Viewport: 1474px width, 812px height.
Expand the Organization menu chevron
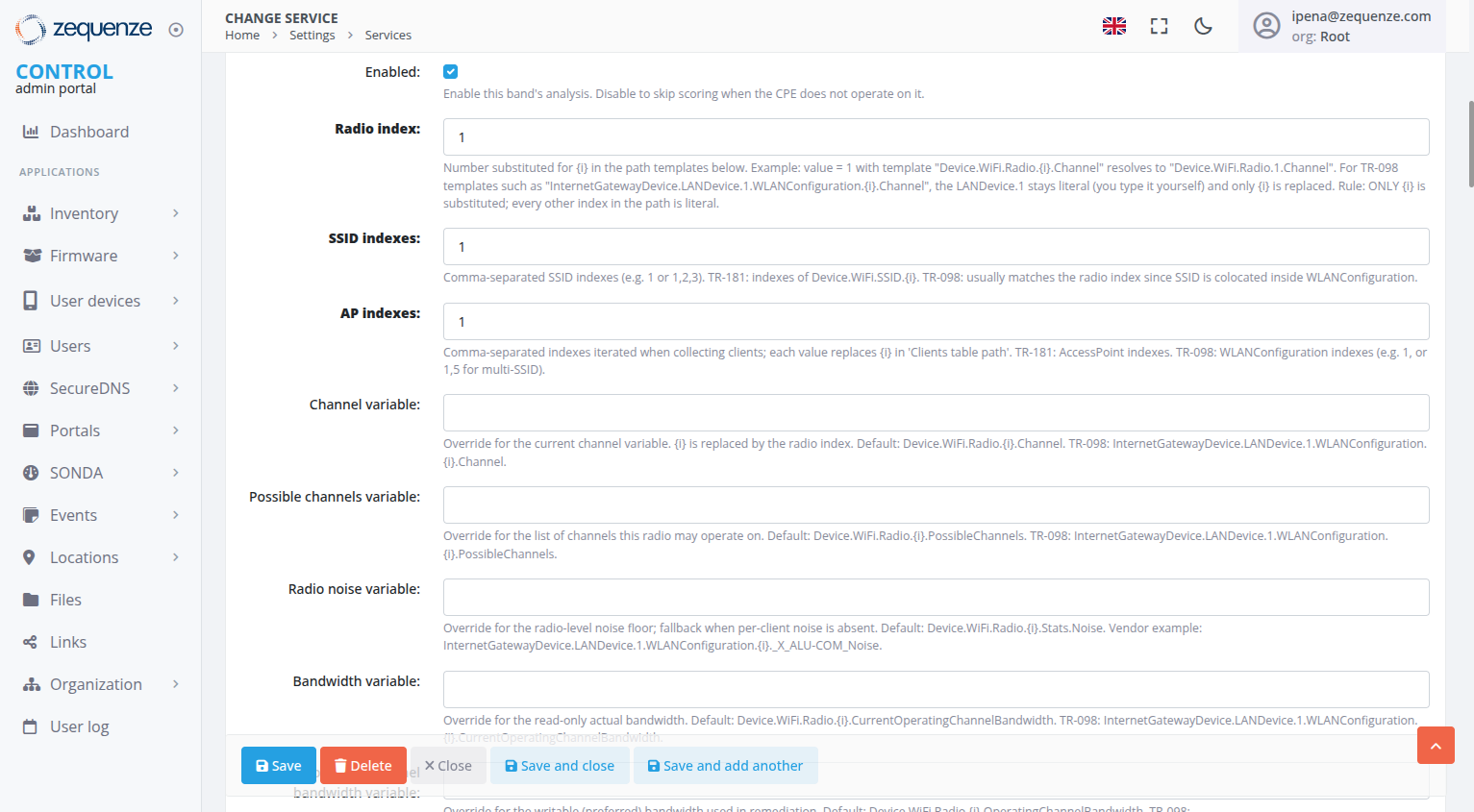point(176,684)
